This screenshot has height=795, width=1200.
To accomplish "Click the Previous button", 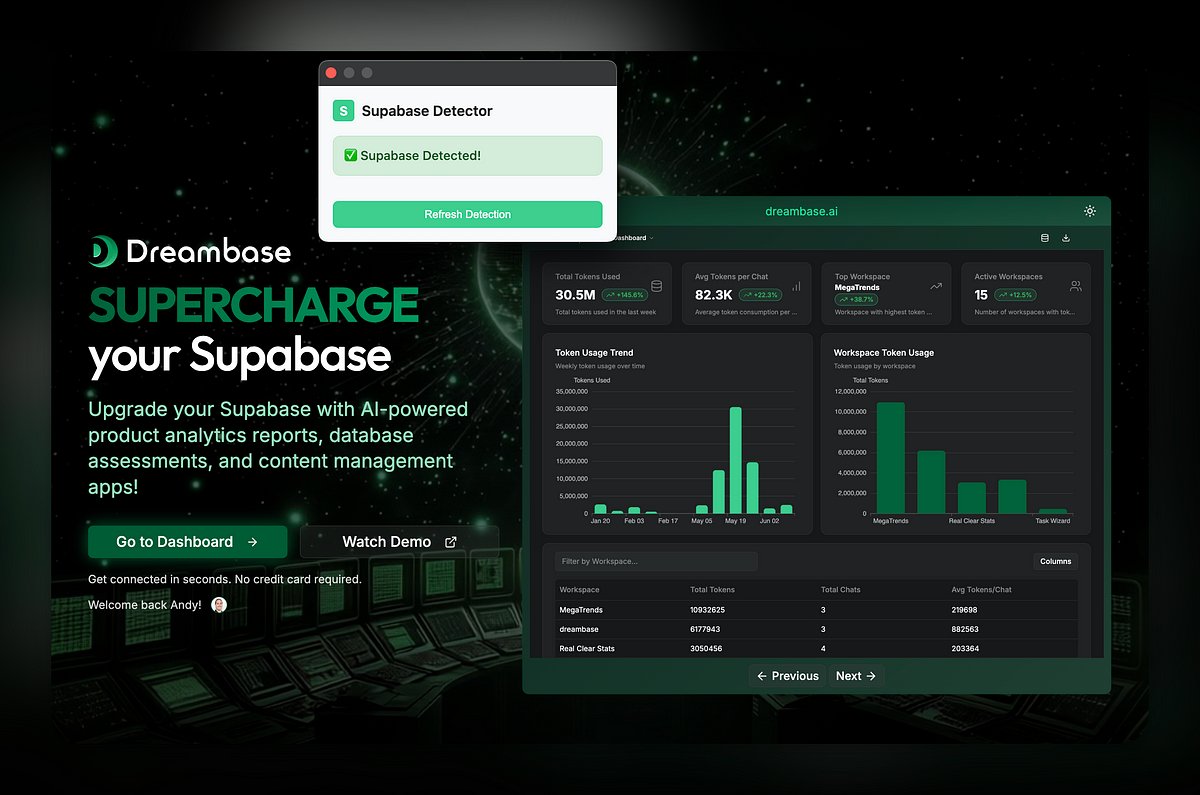I will click(787, 676).
